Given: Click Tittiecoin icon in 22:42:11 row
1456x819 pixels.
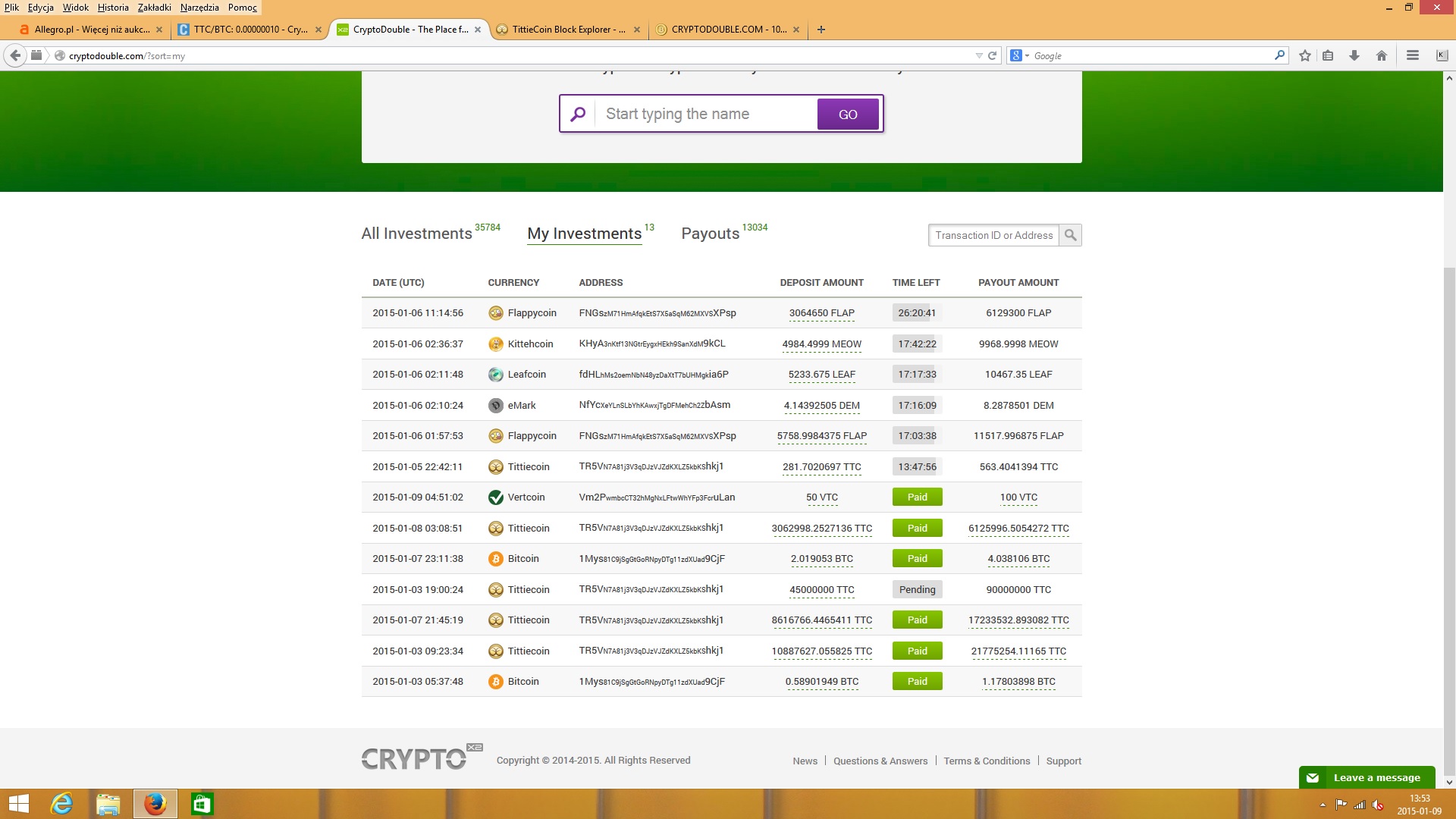Looking at the screenshot, I should [x=496, y=467].
